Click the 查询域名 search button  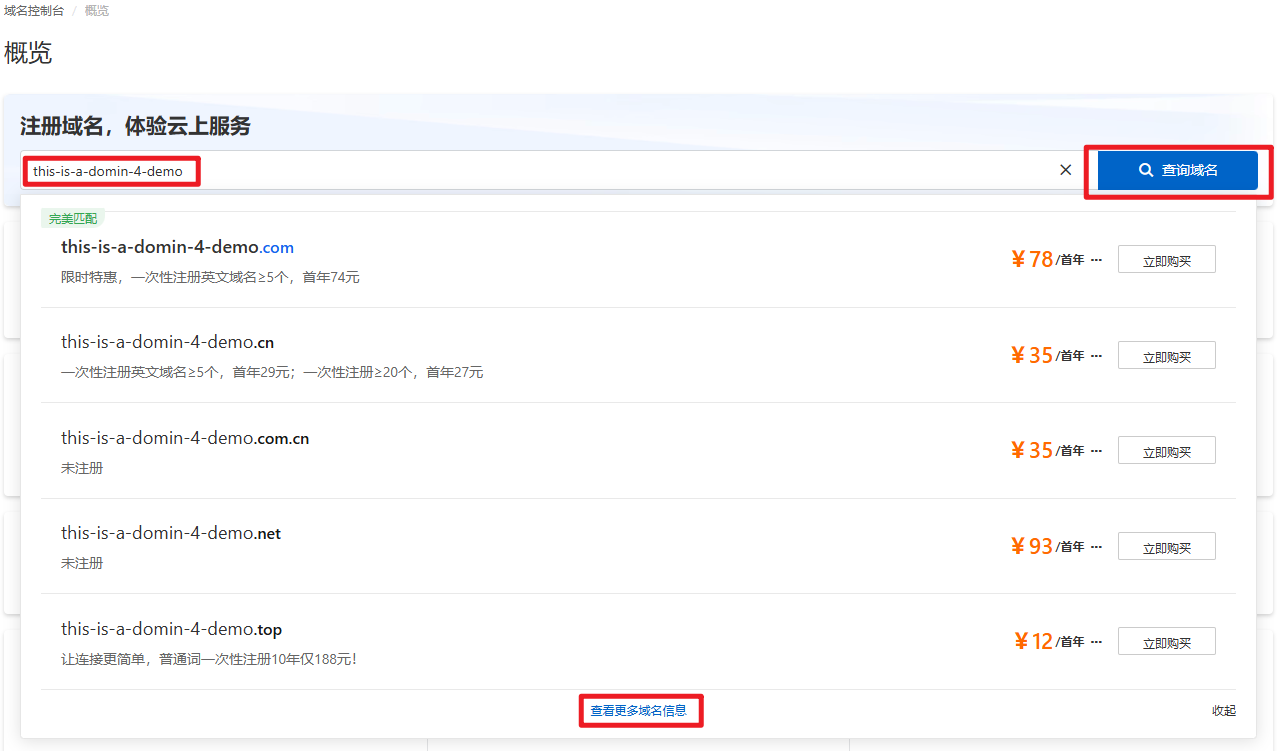point(1177,170)
